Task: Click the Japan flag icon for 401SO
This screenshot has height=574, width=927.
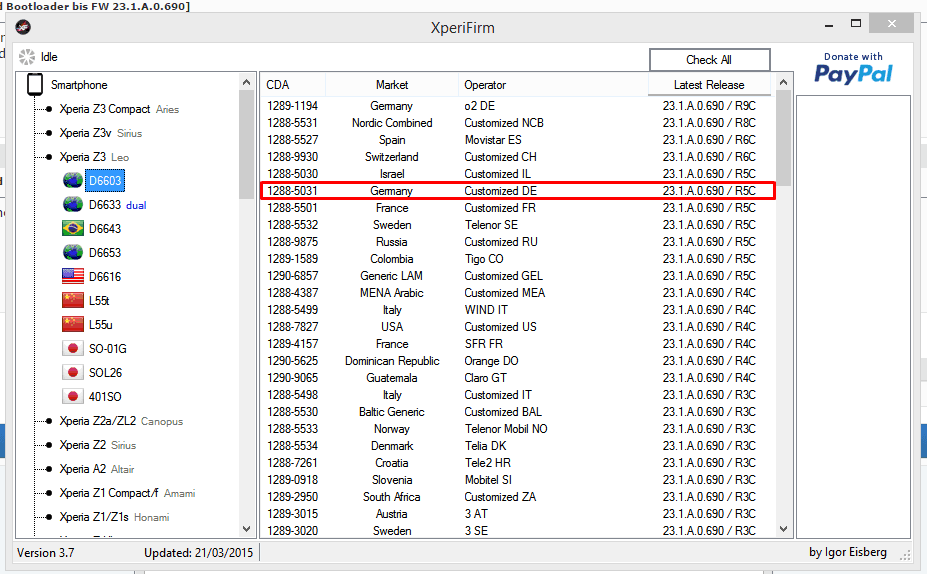Action: pyautogui.click(x=73, y=396)
